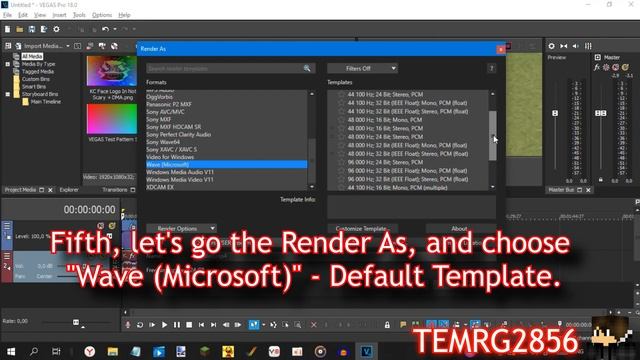Click the taskbar Search magnifier icon
Viewport: 640px width, 360px height.
34,351
